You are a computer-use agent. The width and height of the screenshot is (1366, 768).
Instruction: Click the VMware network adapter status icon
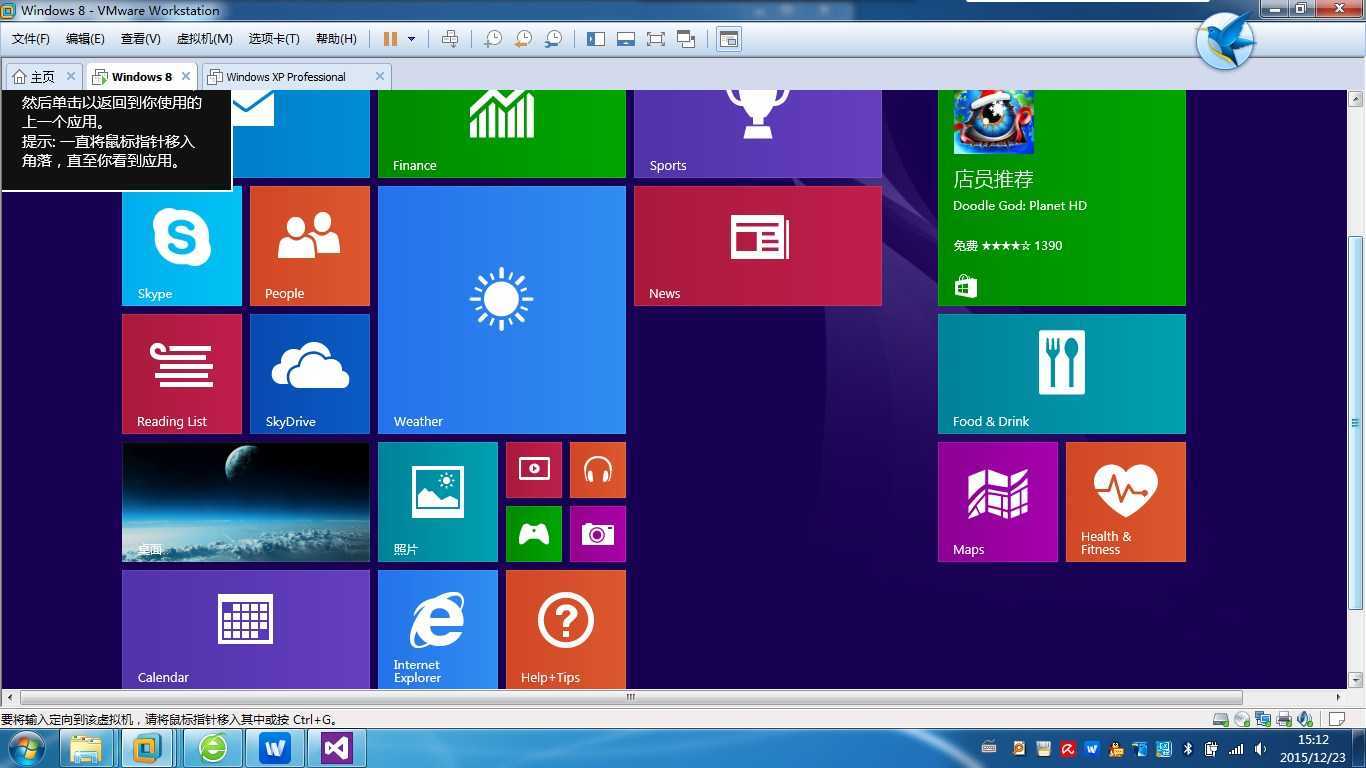pyautogui.click(x=1262, y=719)
